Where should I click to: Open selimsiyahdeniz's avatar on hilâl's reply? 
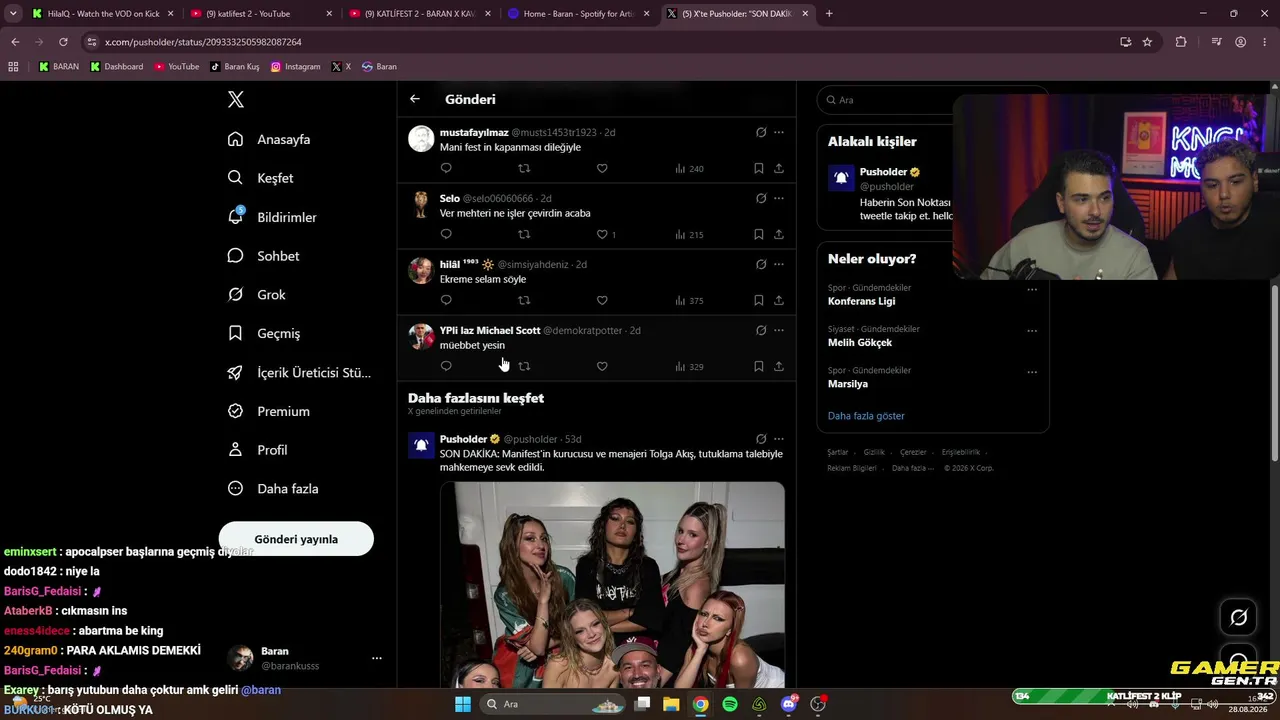point(421,270)
